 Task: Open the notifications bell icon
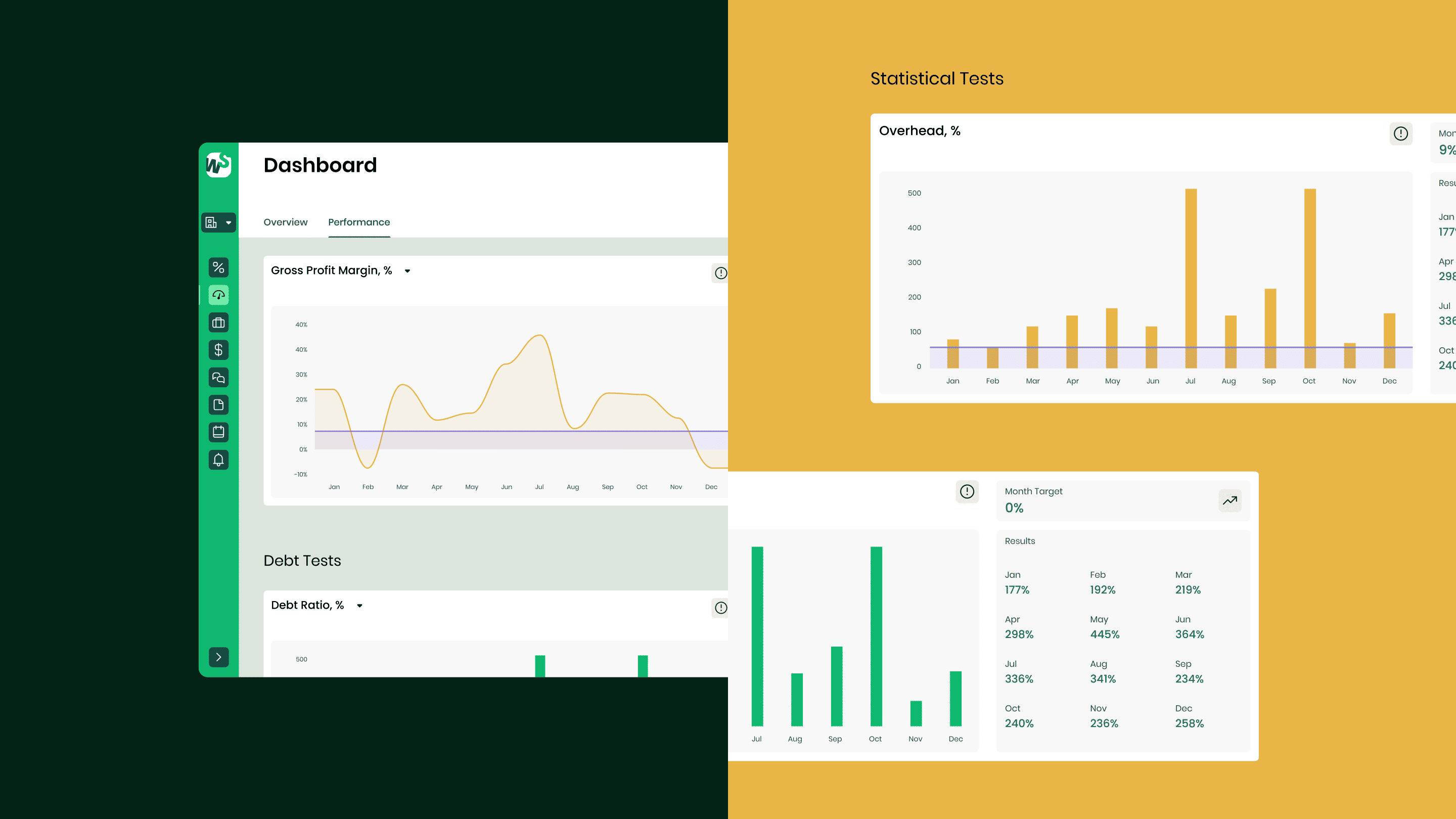(218, 460)
